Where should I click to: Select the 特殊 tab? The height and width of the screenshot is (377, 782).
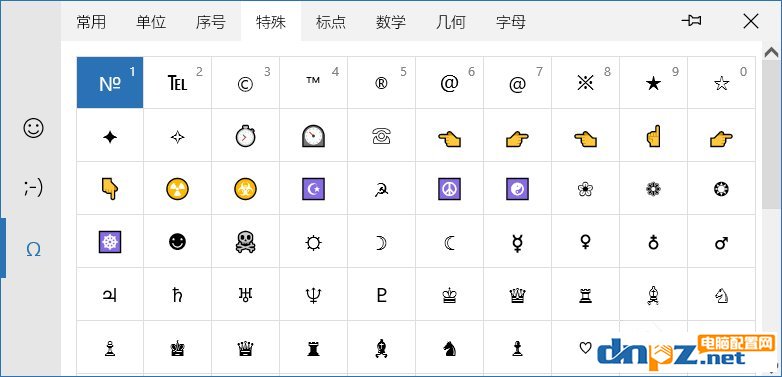[271, 22]
